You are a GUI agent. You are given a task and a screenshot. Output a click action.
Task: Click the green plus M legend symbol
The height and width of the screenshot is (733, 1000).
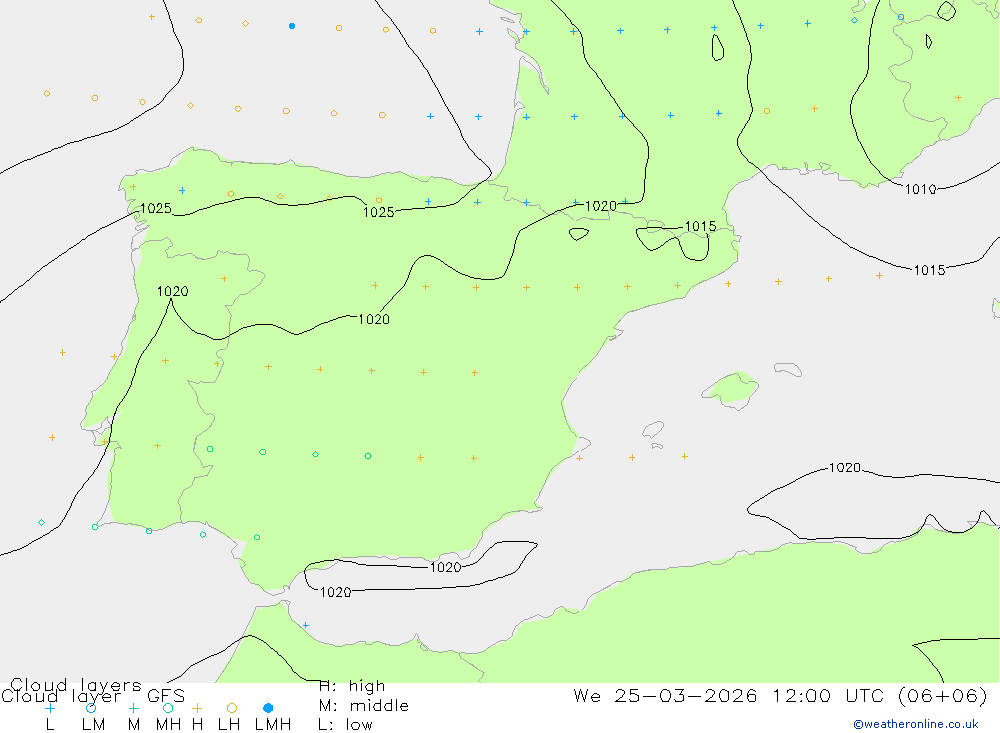click(x=133, y=708)
